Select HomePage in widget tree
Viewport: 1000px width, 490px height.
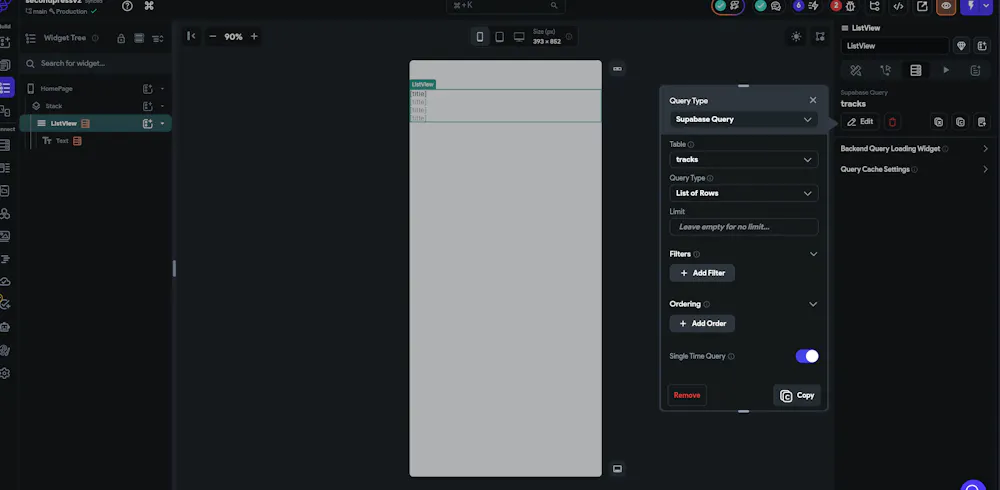point(57,89)
